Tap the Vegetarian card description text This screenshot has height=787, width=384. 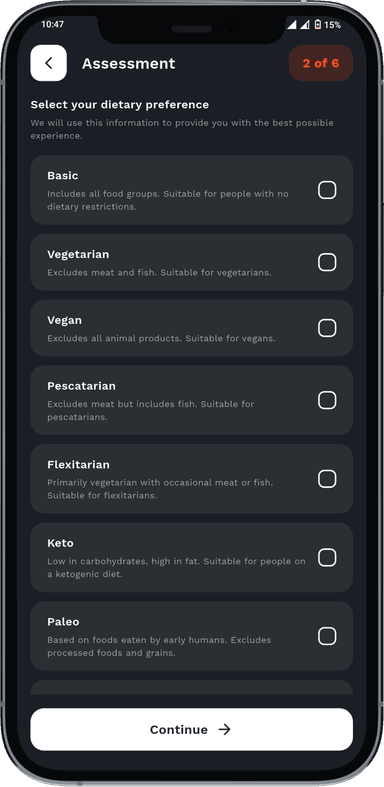[x=159, y=273]
